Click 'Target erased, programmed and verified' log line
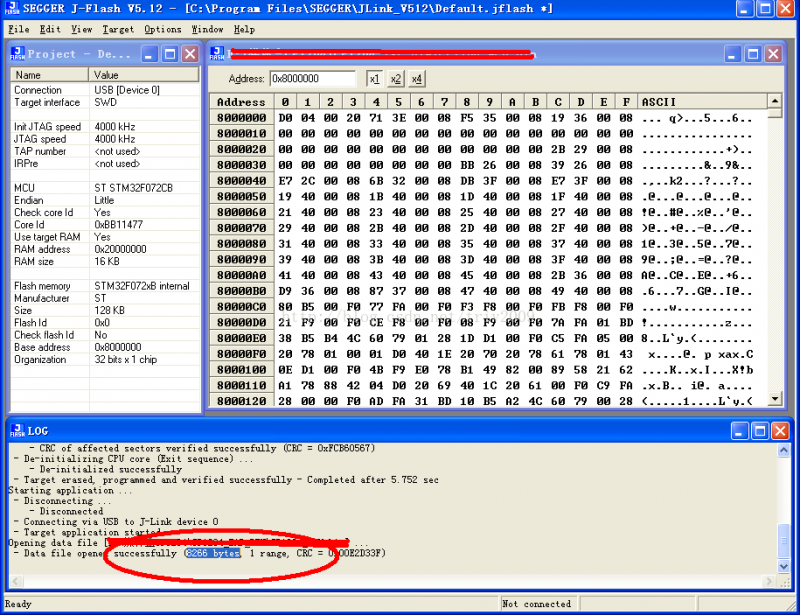The image size is (800, 615). coord(226,480)
